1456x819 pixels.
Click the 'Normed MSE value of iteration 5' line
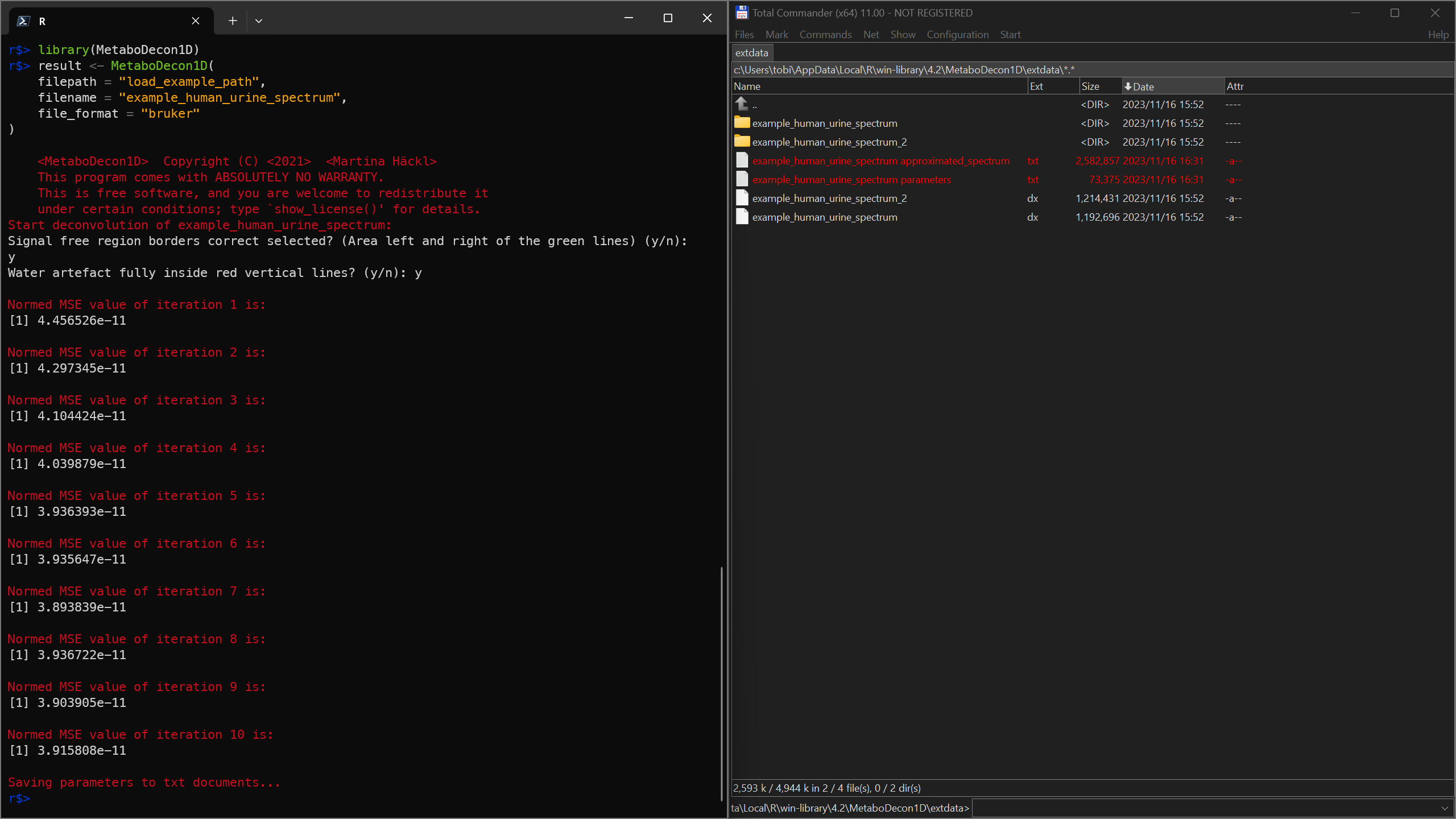coord(136,496)
